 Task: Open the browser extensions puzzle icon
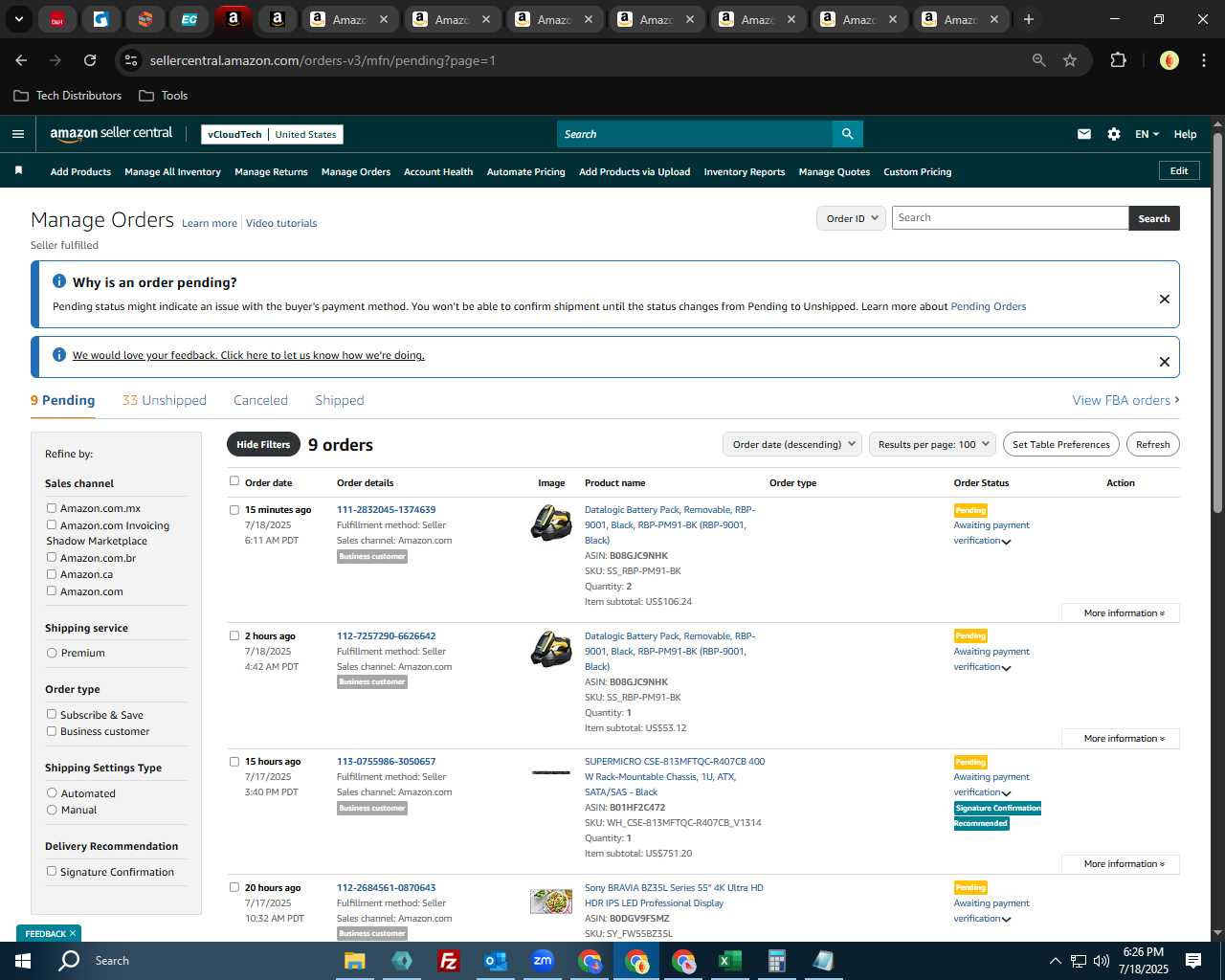click(x=1118, y=60)
